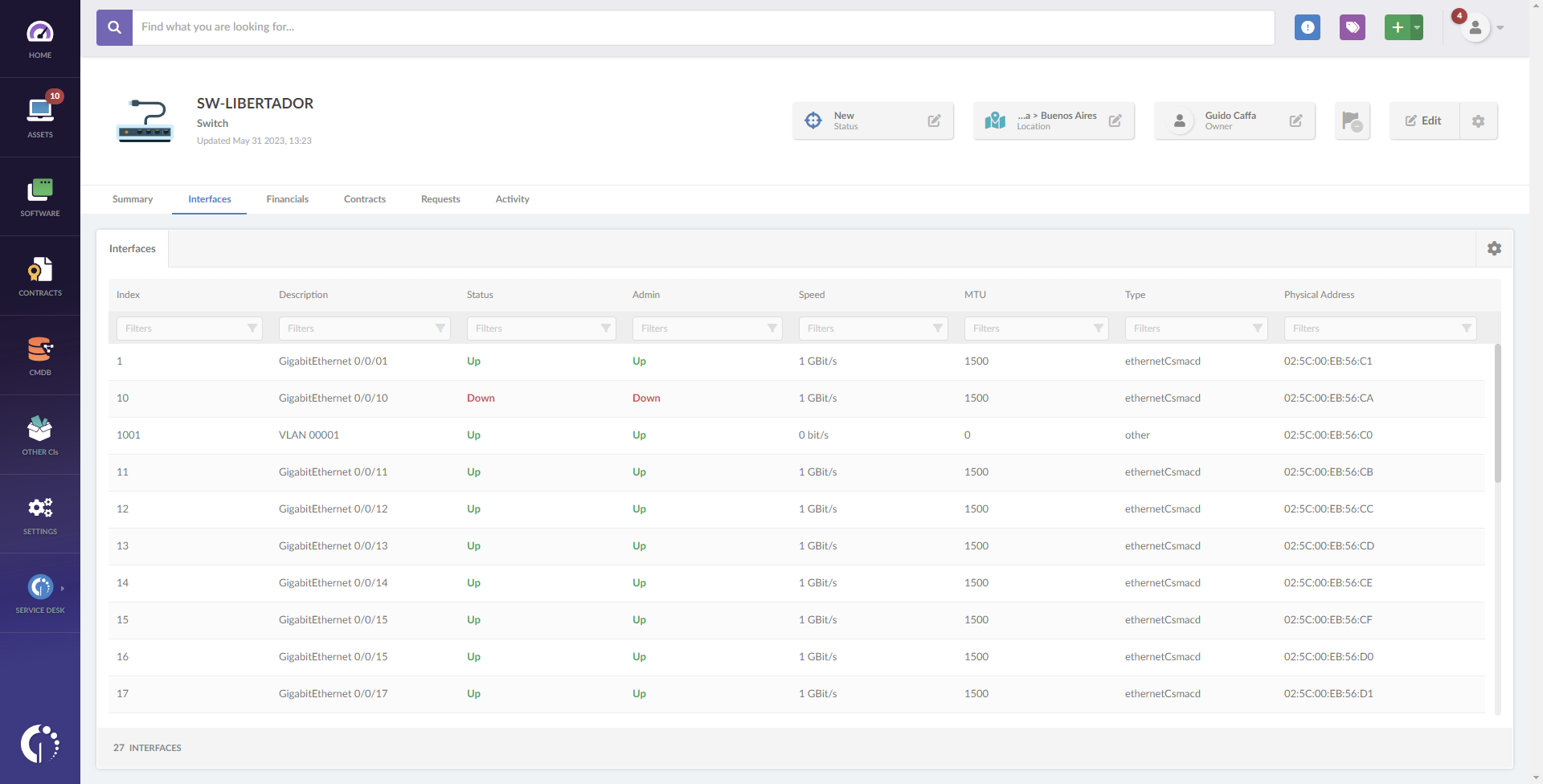
Task: Expand the green plus button dropdown arrow
Action: pos(1414,27)
